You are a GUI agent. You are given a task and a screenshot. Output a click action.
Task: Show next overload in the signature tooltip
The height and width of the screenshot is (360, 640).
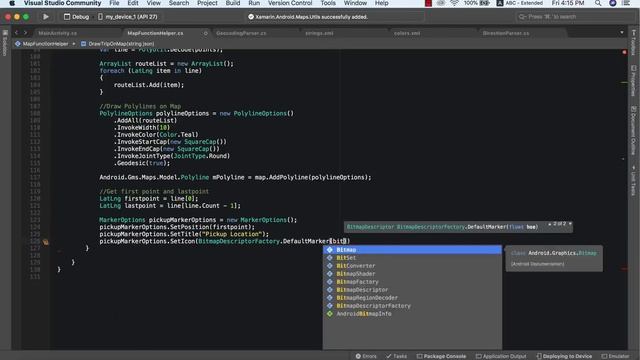pos(570,224)
